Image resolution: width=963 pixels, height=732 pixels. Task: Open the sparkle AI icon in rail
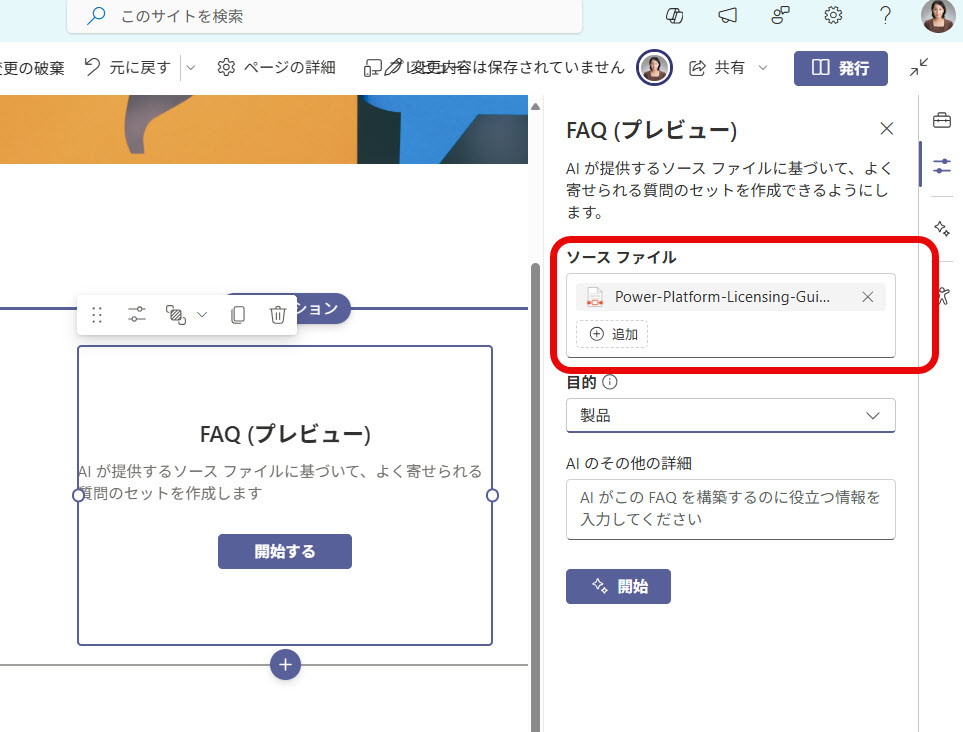coord(942,228)
